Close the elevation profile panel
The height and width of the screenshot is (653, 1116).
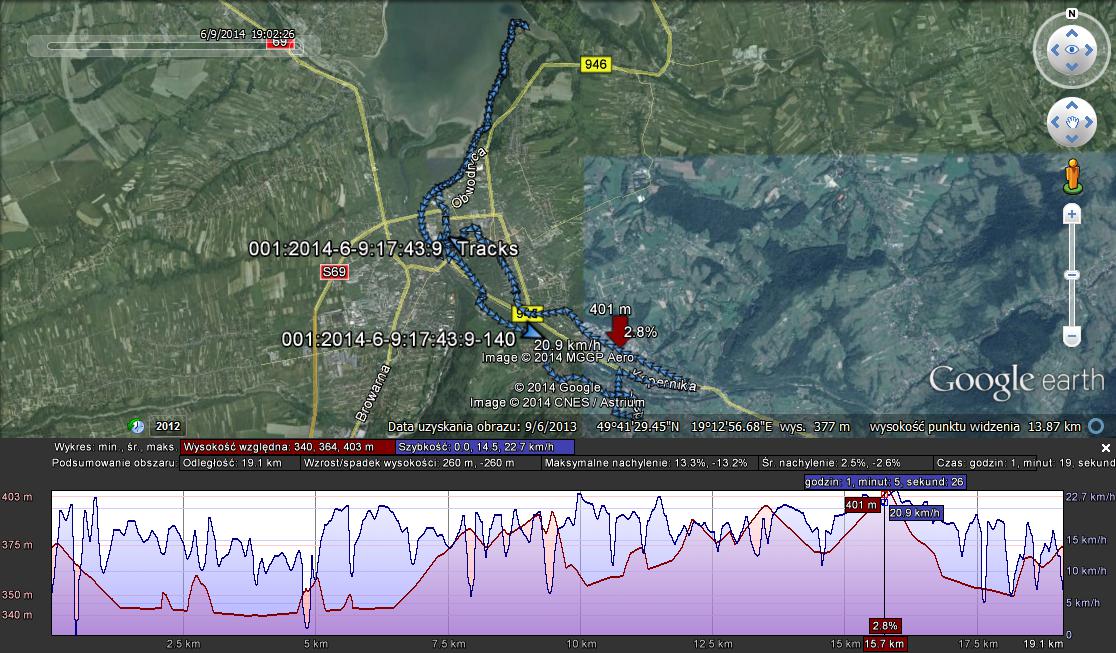click(1106, 447)
